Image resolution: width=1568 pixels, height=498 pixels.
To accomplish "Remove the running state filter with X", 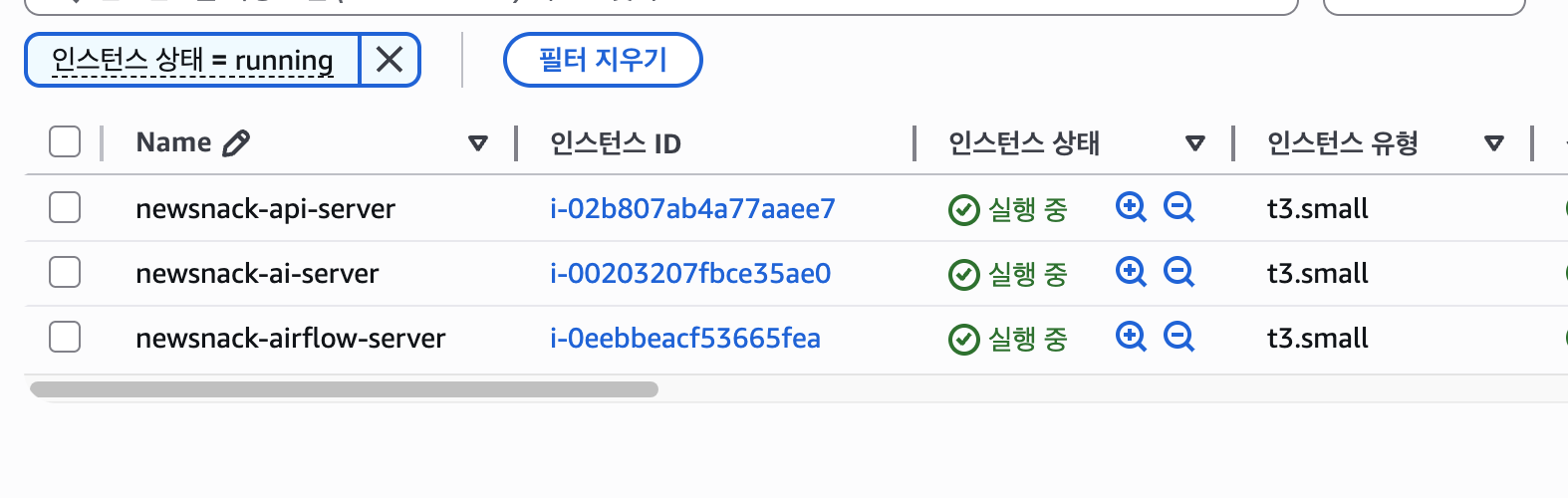I will click(x=390, y=60).
